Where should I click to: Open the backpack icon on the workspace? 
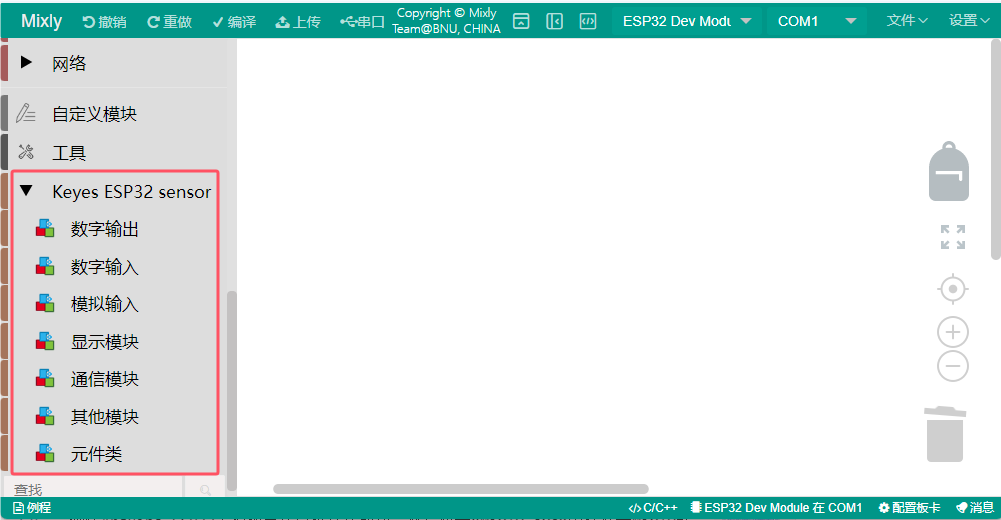[x=949, y=172]
